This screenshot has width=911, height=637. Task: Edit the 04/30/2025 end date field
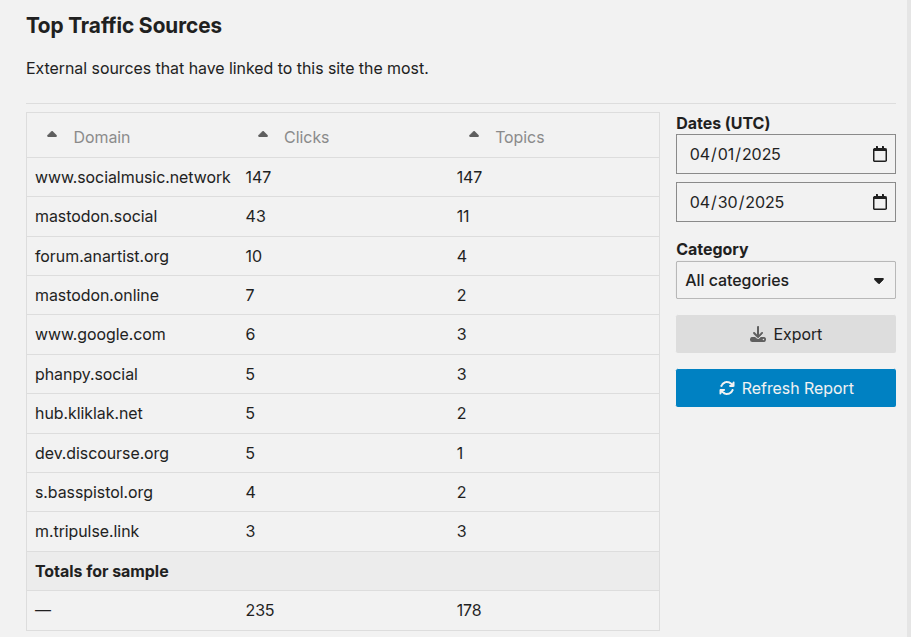coord(786,202)
